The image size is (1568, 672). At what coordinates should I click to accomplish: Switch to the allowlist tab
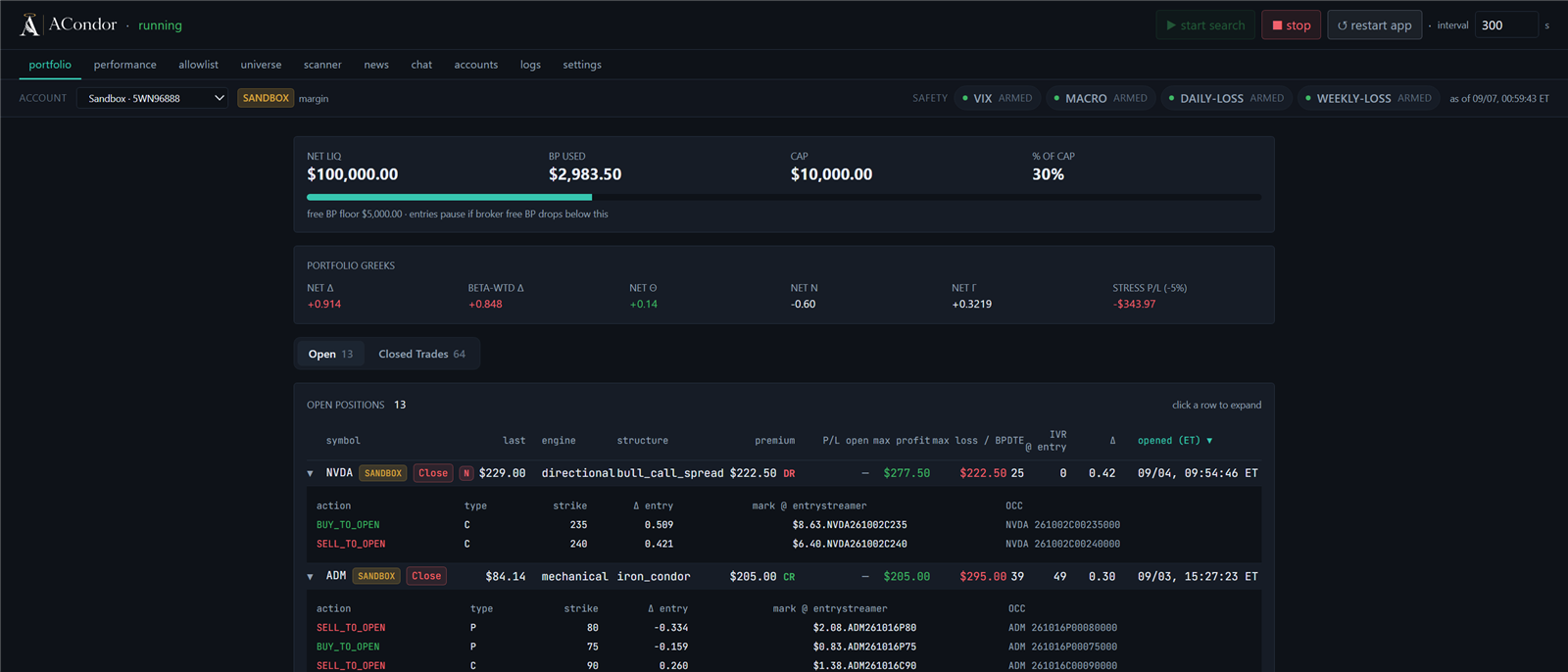(198, 65)
